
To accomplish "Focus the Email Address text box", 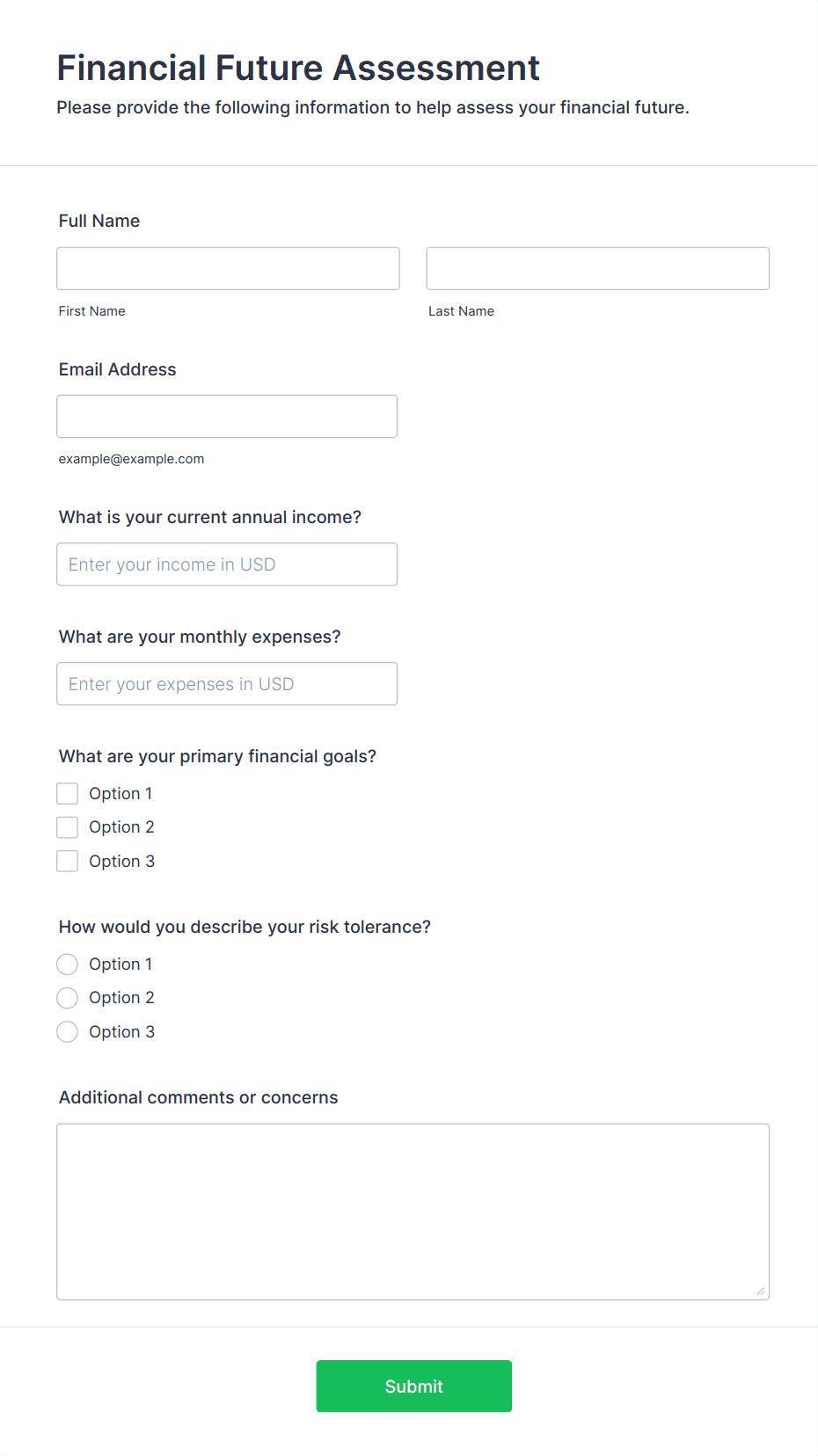I will click(x=227, y=416).
